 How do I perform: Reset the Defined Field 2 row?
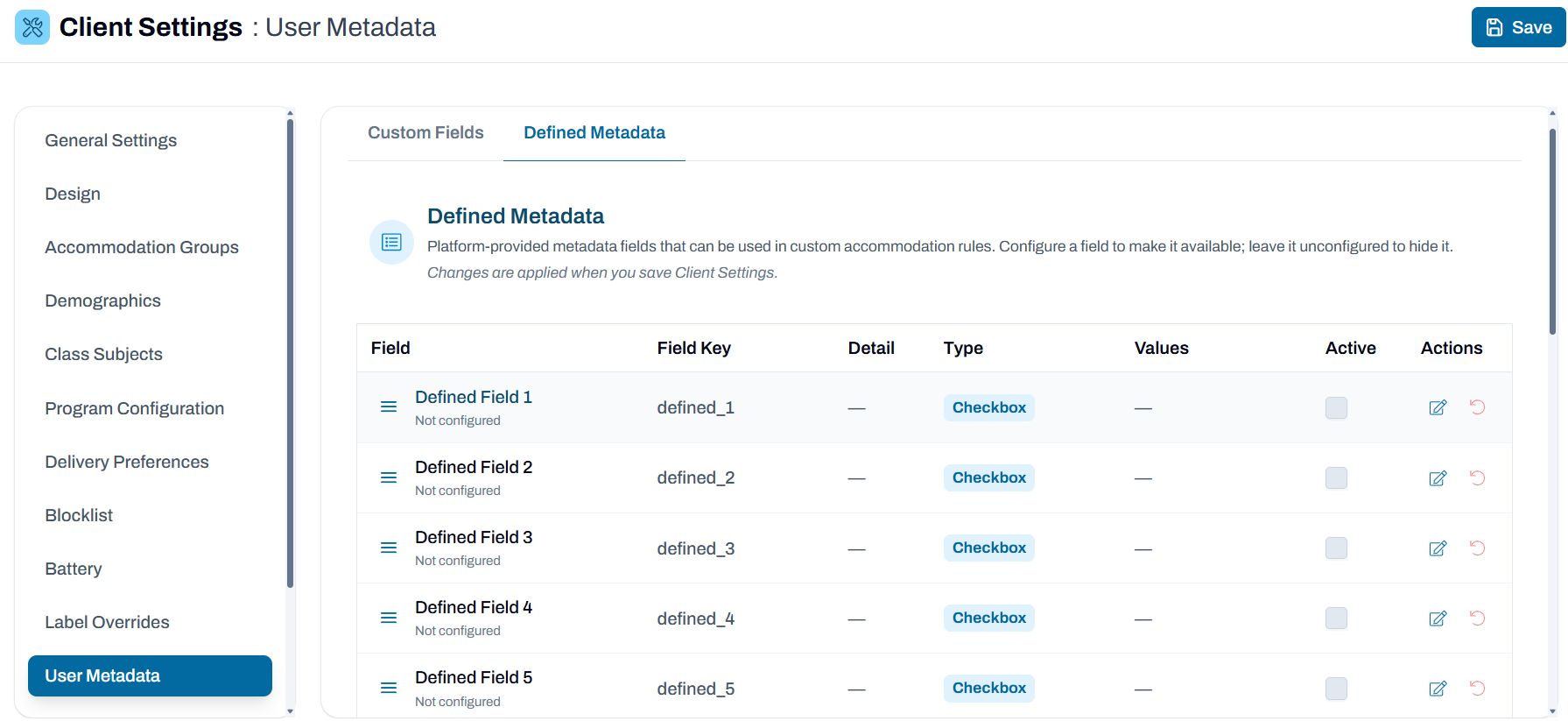(x=1477, y=477)
